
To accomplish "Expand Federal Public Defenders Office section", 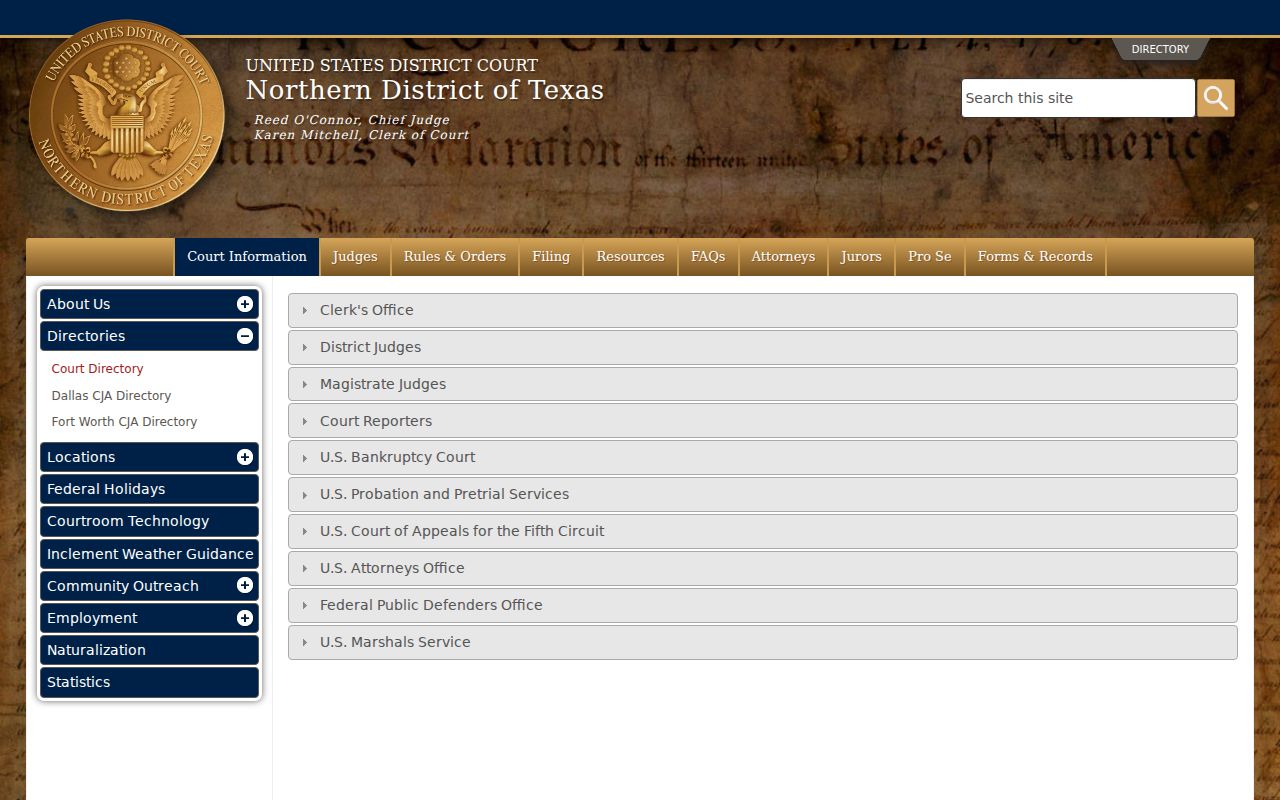I will point(763,605).
